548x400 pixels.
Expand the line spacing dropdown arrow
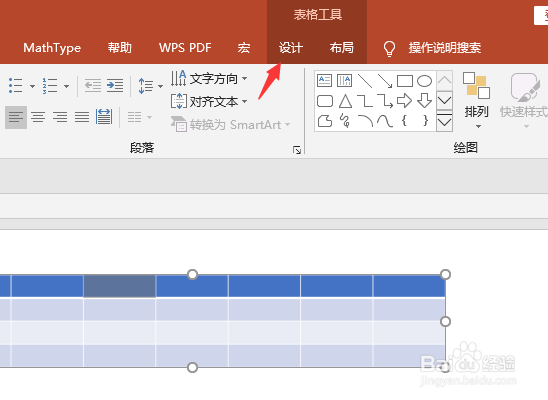[160, 86]
